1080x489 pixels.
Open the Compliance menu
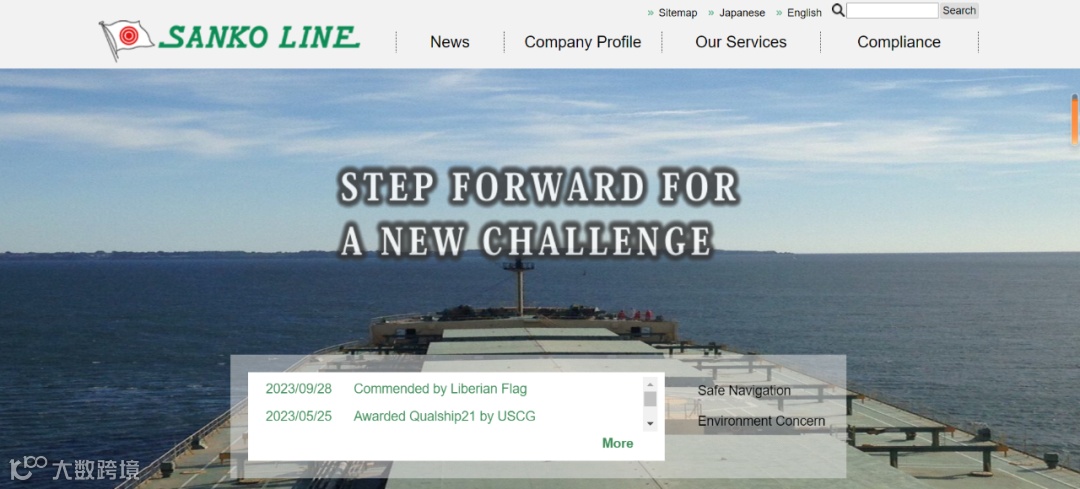click(899, 42)
